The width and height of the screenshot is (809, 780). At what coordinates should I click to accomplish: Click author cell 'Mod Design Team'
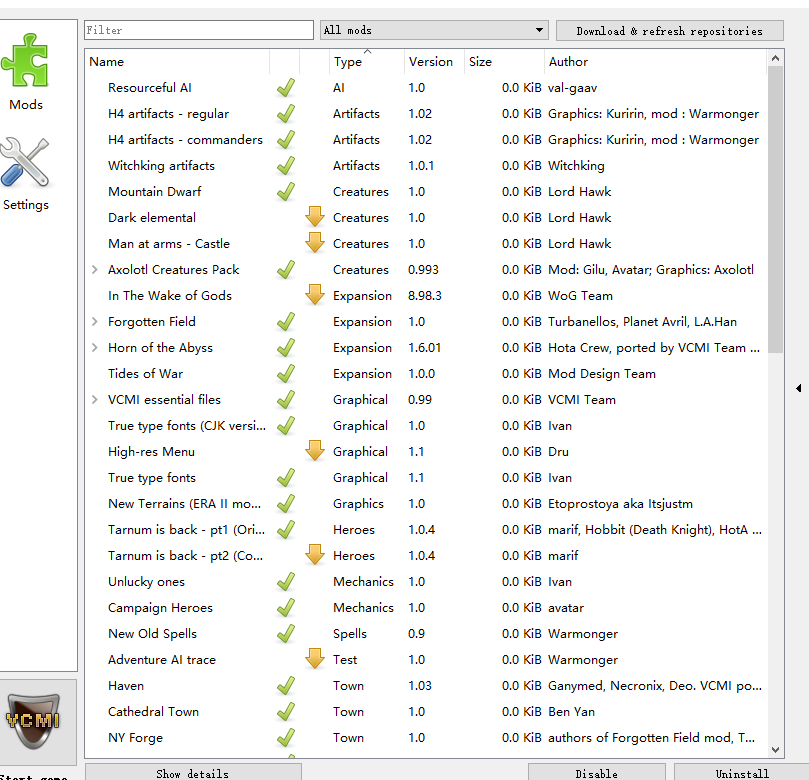(x=602, y=373)
